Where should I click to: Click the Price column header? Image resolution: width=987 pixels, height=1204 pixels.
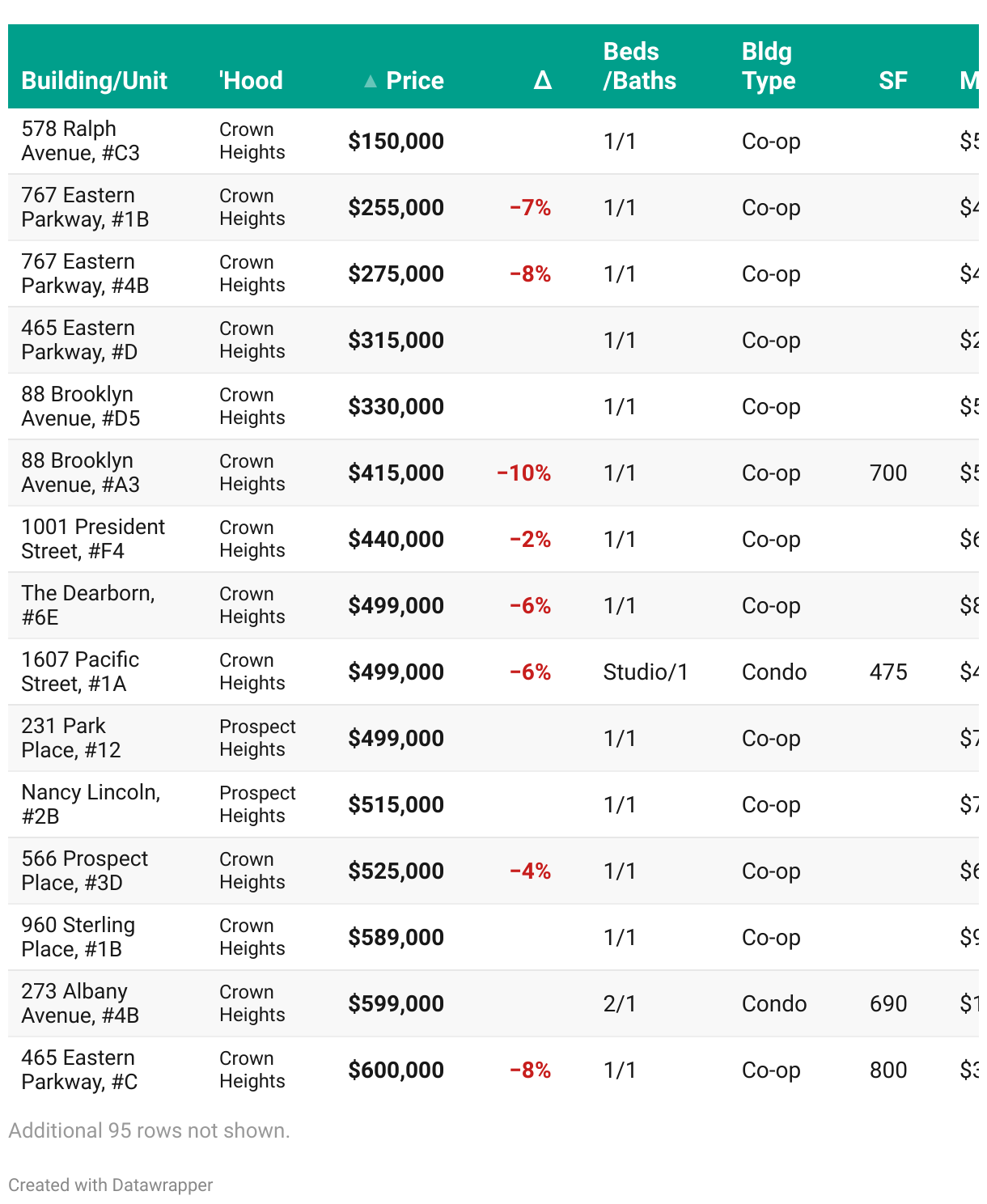[x=414, y=81]
